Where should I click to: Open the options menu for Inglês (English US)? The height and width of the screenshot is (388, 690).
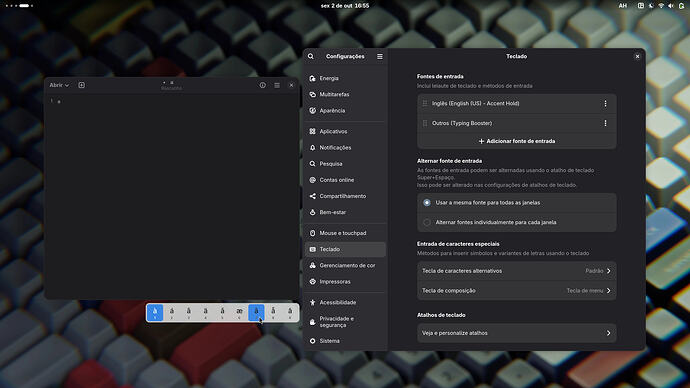(x=606, y=103)
